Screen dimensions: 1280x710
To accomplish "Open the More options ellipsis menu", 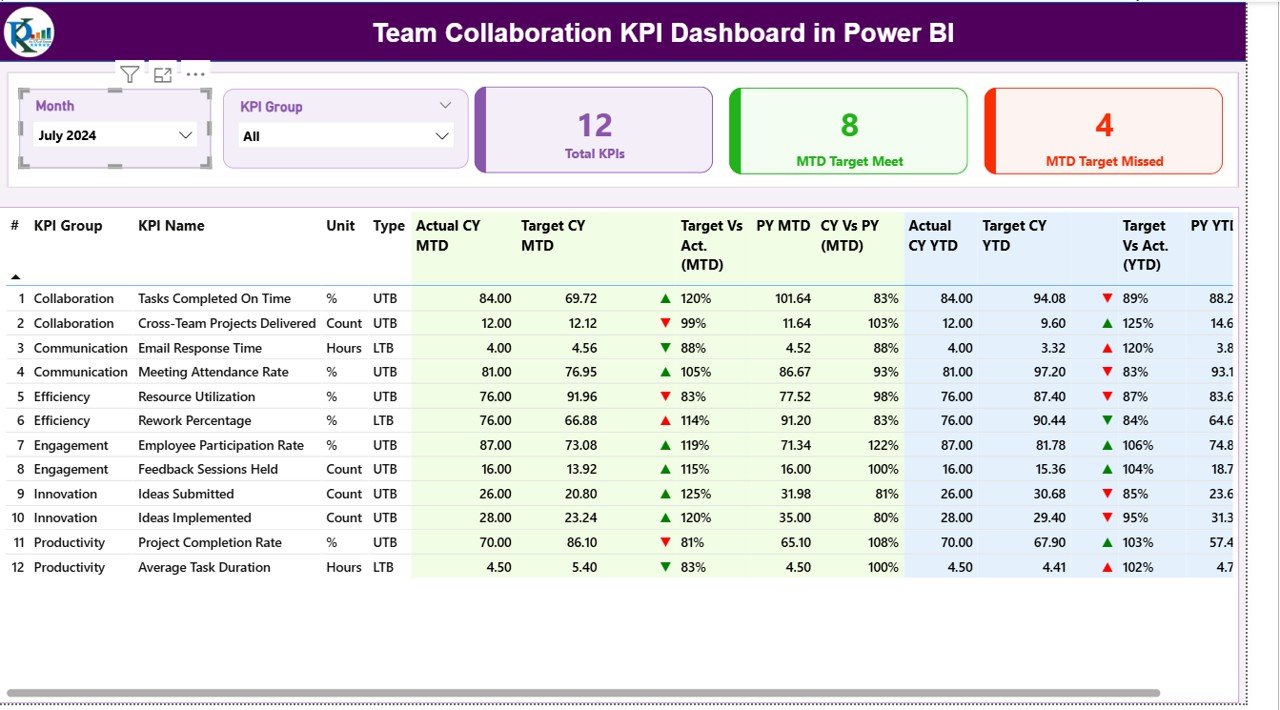I will pyautogui.click(x=196, y=74).
